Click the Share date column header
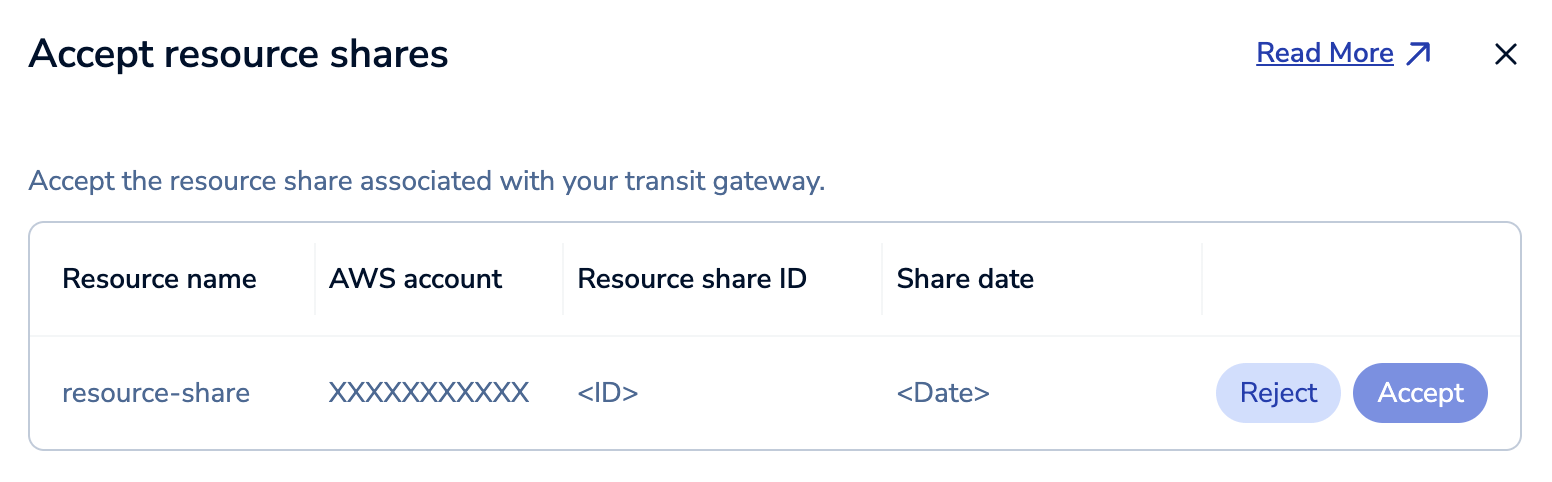Screen dimensions: 1552x482 [x=965, y=278]
